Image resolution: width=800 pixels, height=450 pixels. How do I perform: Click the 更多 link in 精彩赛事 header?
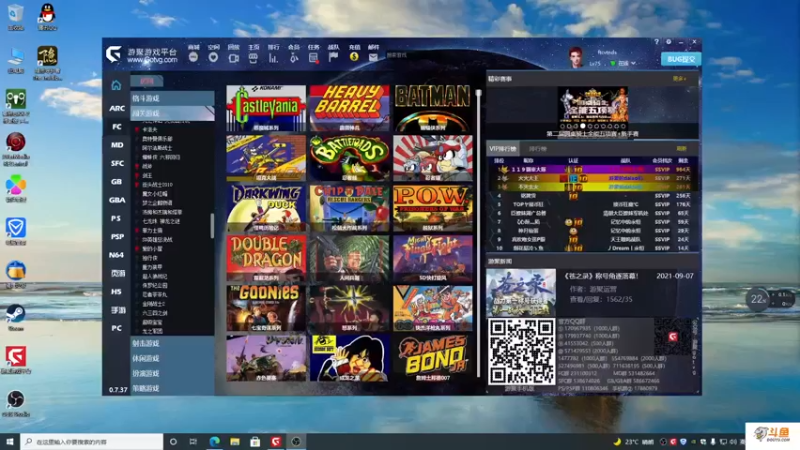point(679,79)
